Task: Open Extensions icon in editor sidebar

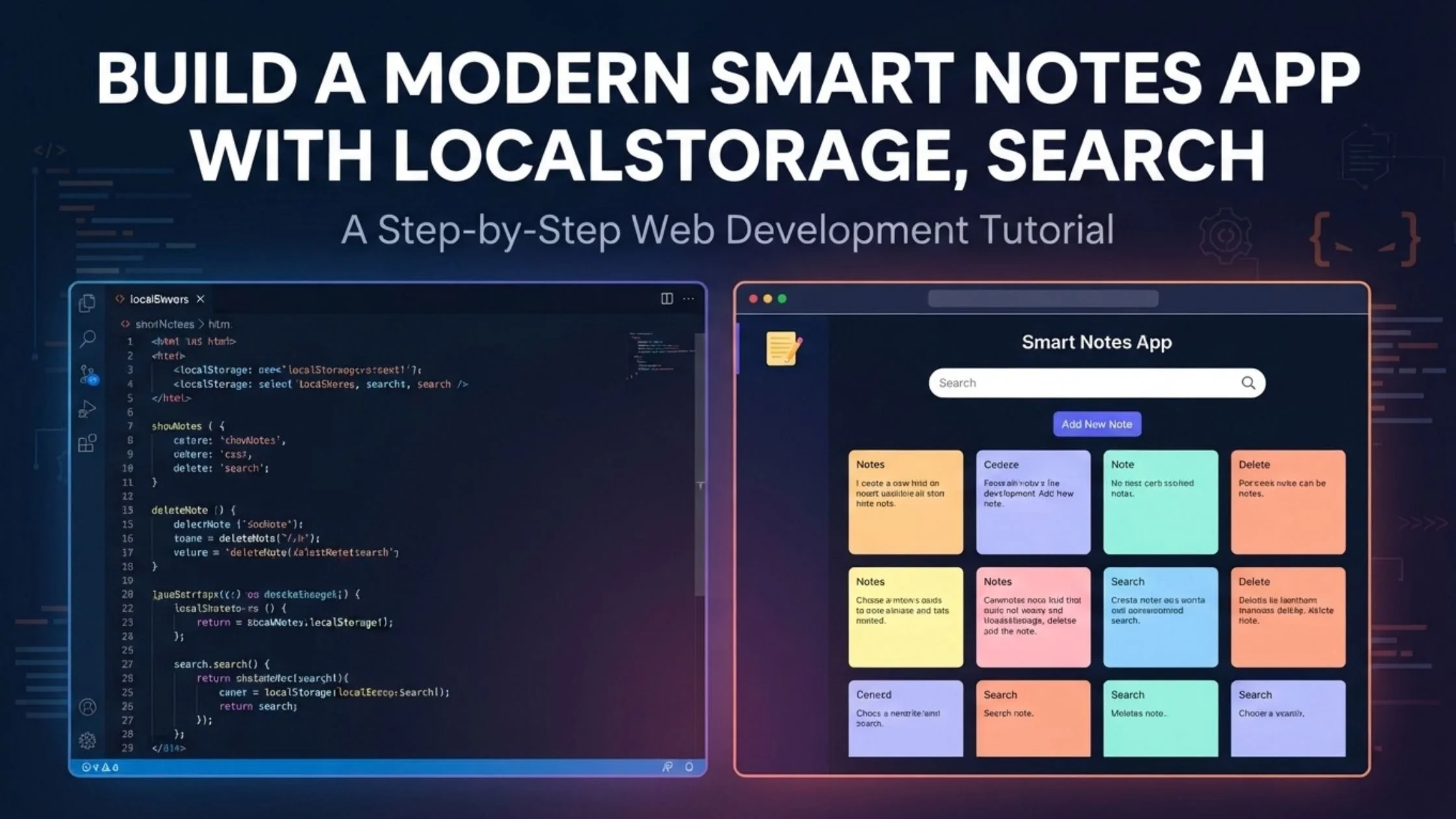Action: 87,443
